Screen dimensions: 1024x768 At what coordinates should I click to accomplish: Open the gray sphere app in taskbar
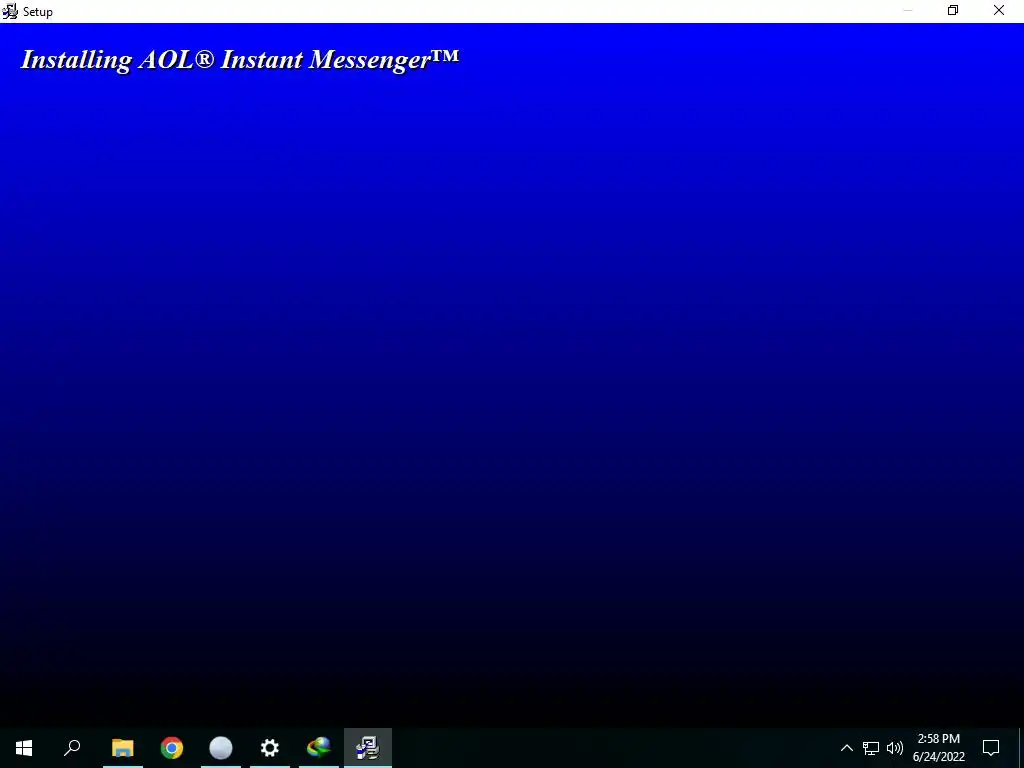(221, 748)
